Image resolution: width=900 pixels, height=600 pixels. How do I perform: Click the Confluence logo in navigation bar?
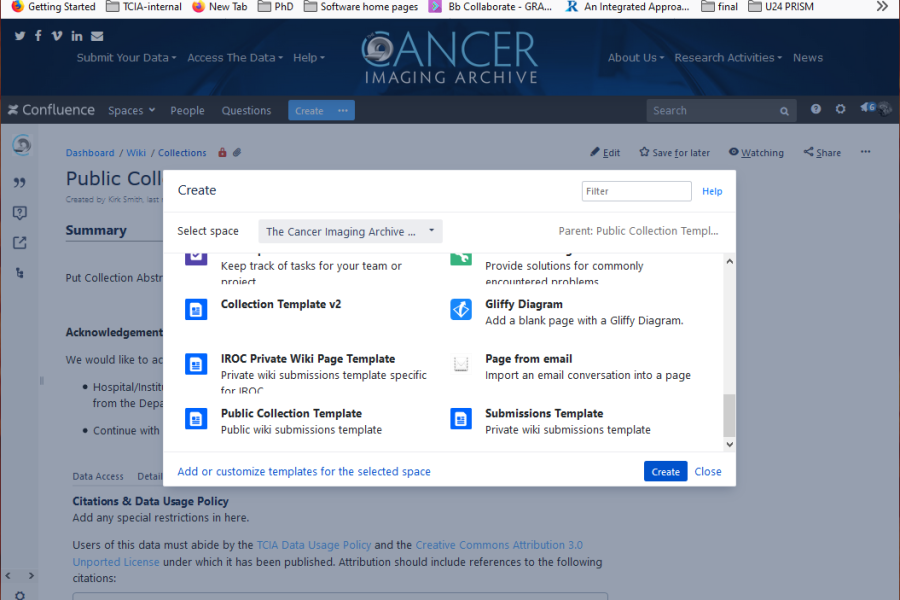point(51,110)
